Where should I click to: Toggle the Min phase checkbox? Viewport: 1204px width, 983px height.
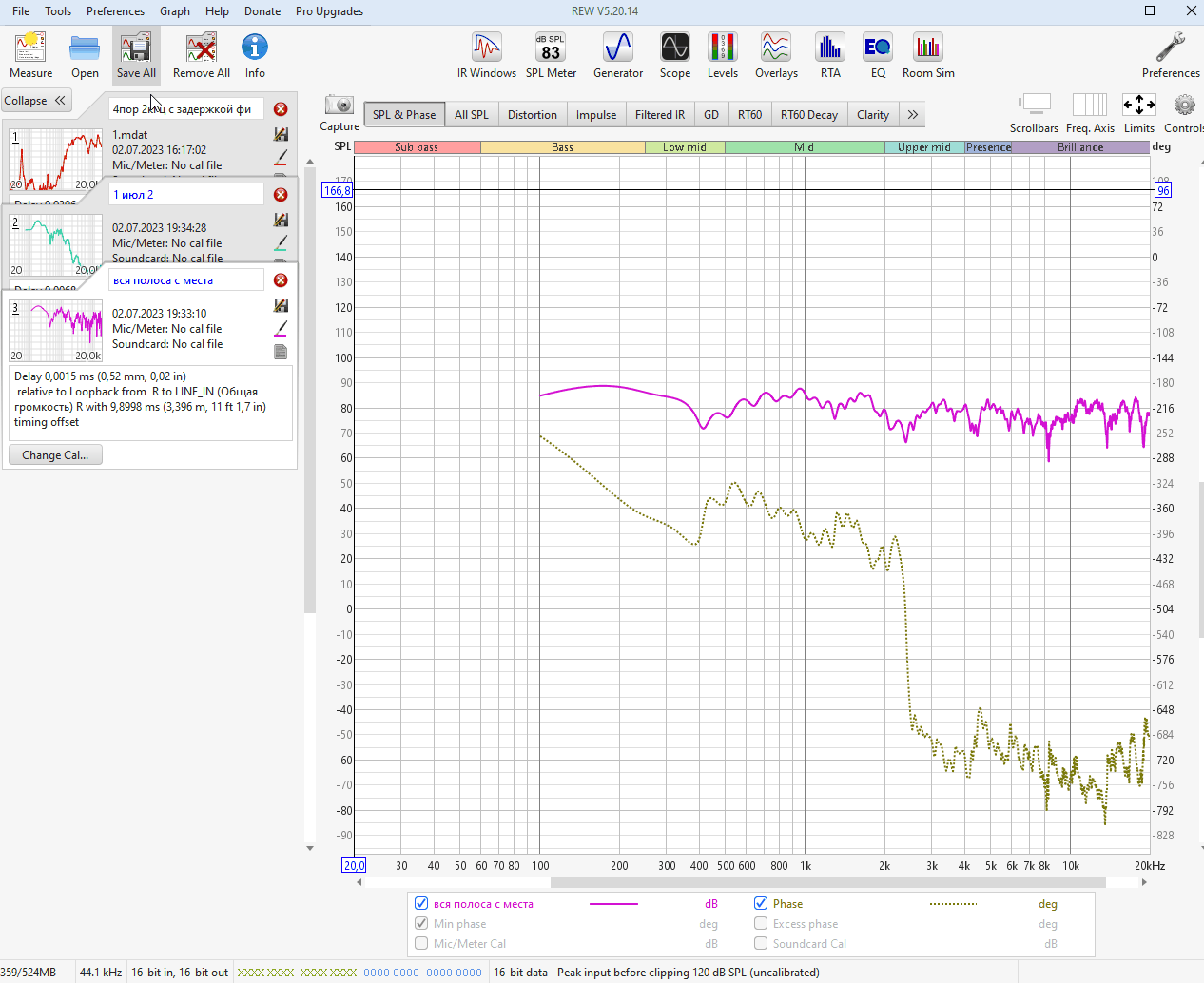point(421,923)
